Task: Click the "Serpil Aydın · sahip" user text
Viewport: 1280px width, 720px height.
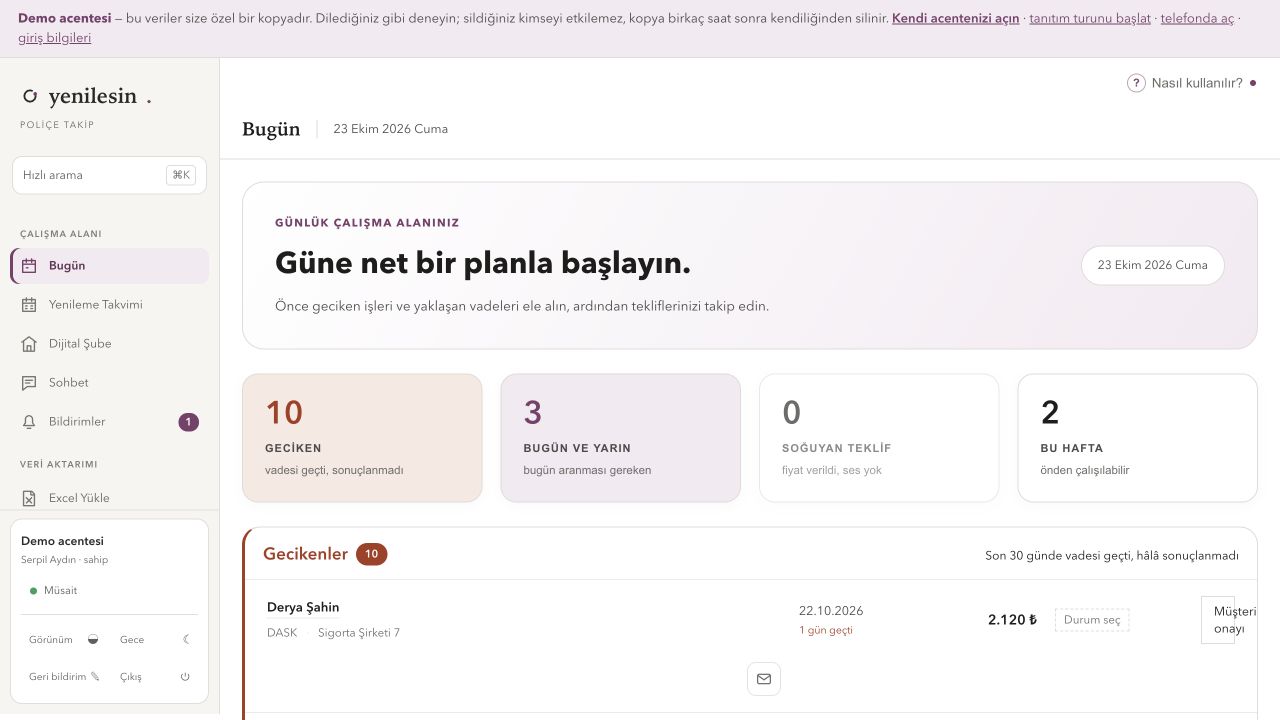Action: point(64,560)
